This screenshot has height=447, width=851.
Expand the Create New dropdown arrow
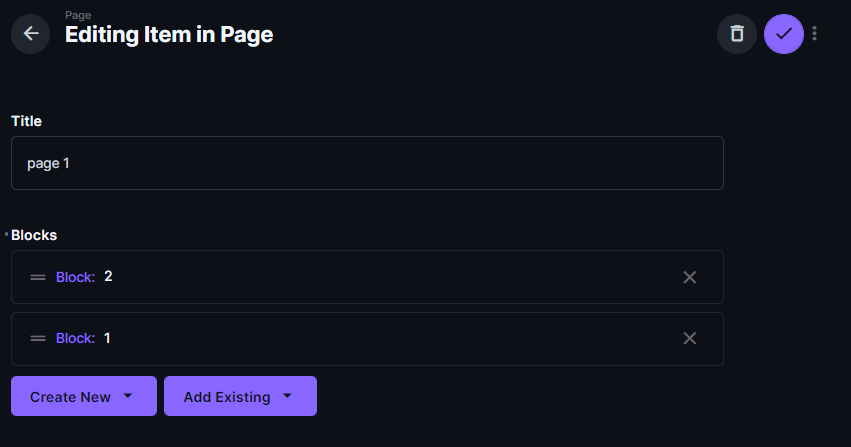[128, 396]
